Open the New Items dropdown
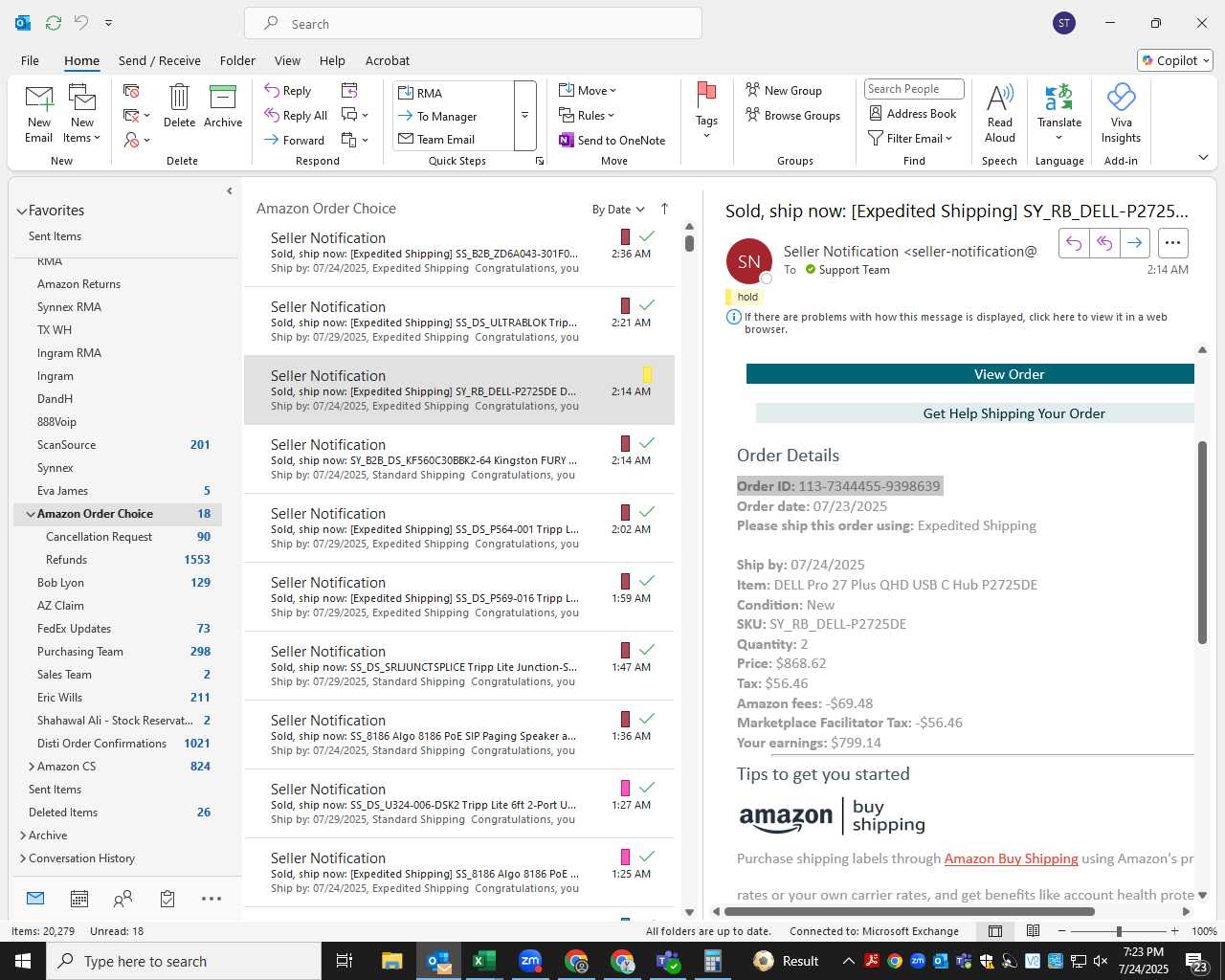 click(82, 138)
